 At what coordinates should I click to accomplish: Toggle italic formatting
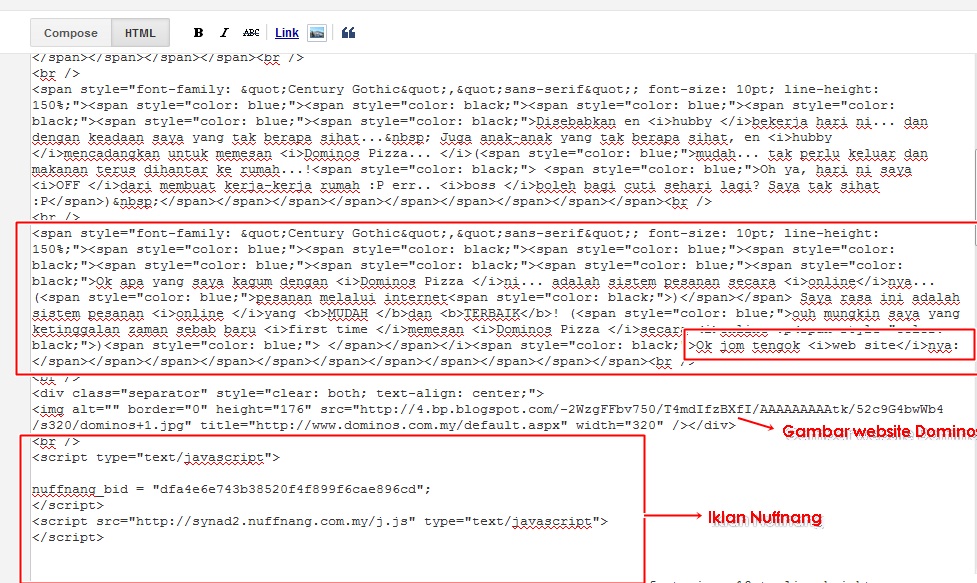coord(224,32)
